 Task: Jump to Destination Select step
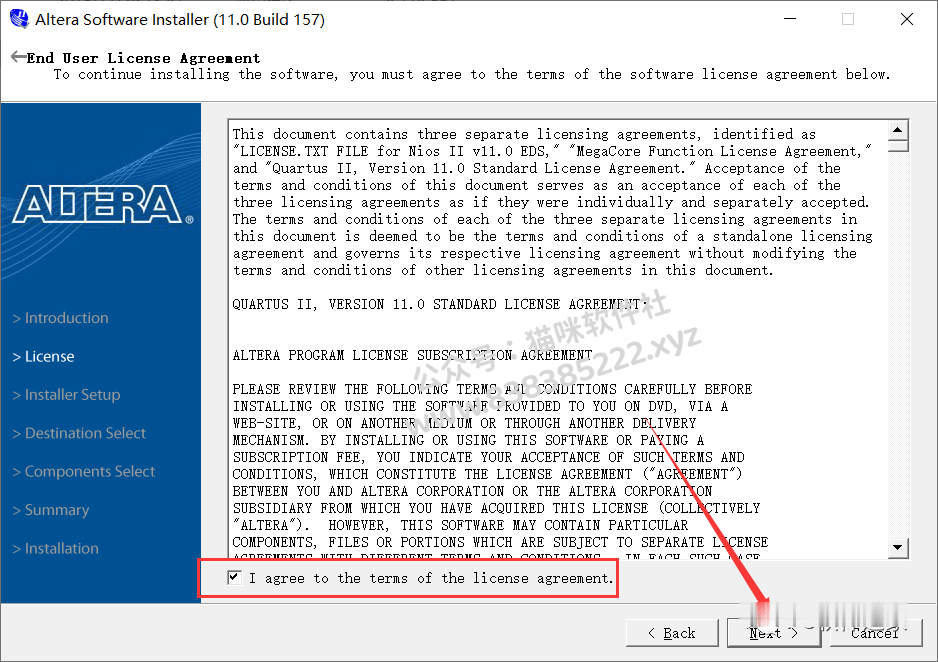tap(79, 433)
